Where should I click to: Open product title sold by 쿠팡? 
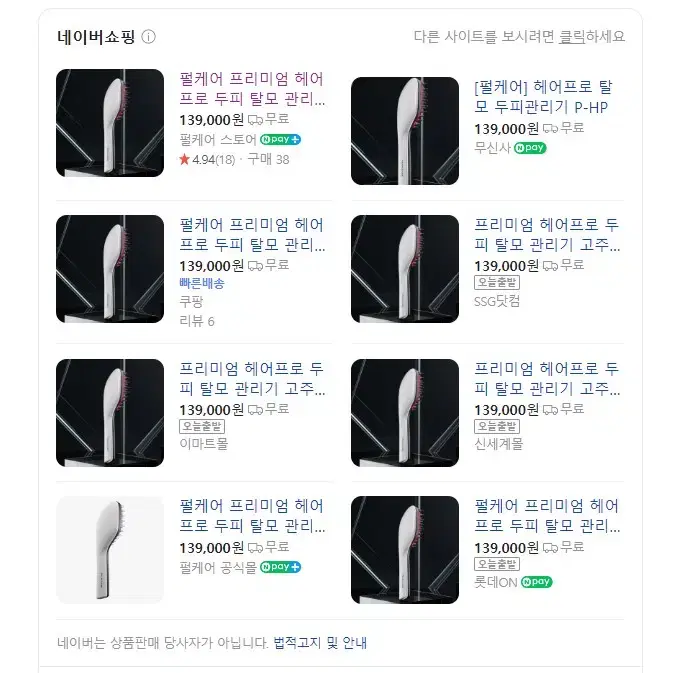click(x=252, y=235)
